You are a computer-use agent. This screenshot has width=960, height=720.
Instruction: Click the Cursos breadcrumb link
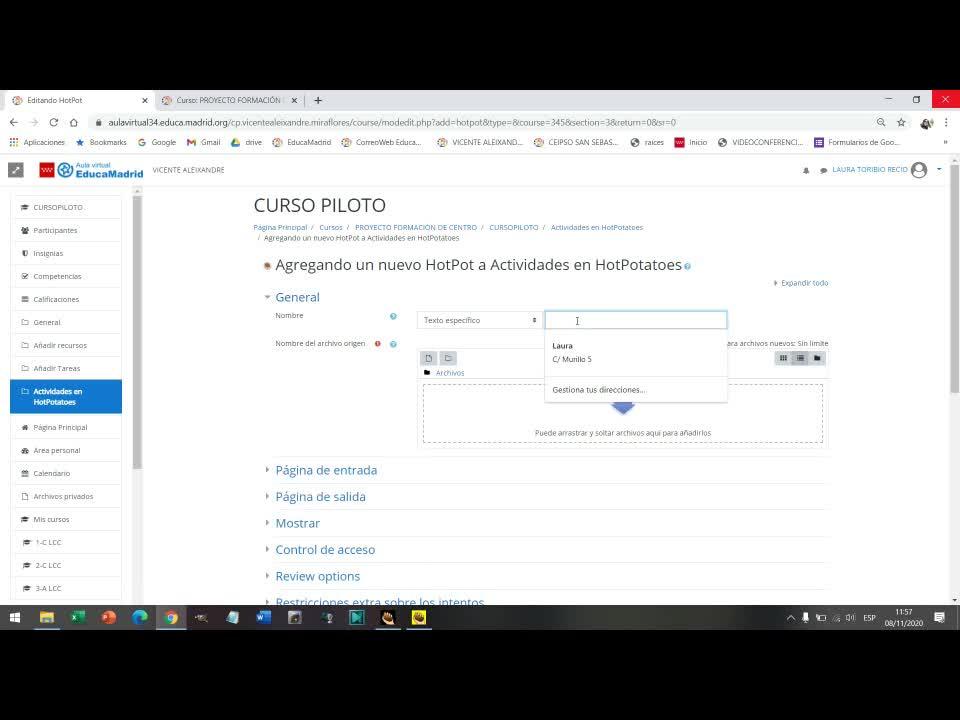331,227
